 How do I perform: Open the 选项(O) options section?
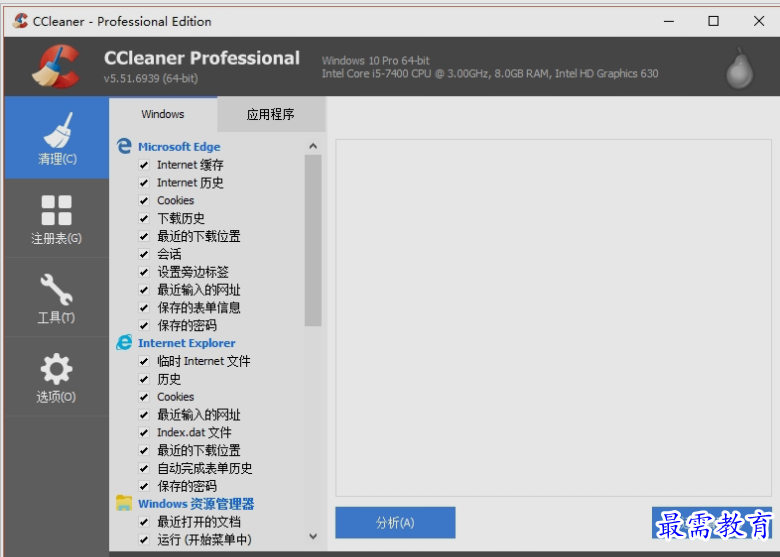pyautogui.click(x=57, y=377)
